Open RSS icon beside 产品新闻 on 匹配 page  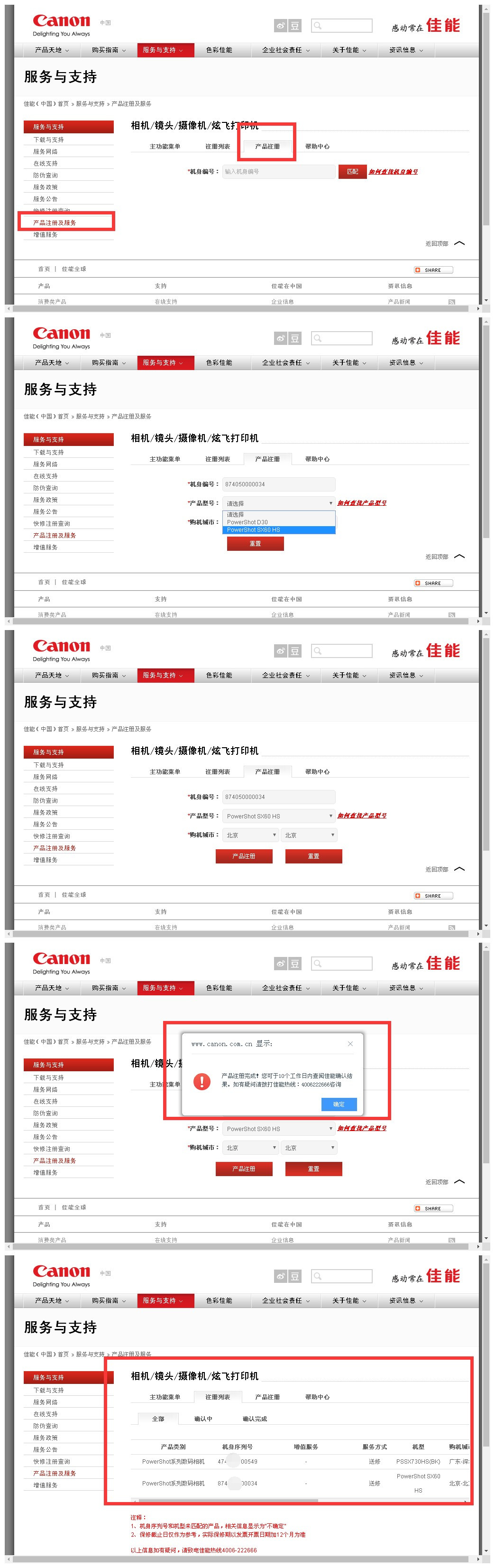(x=452, y=302)
